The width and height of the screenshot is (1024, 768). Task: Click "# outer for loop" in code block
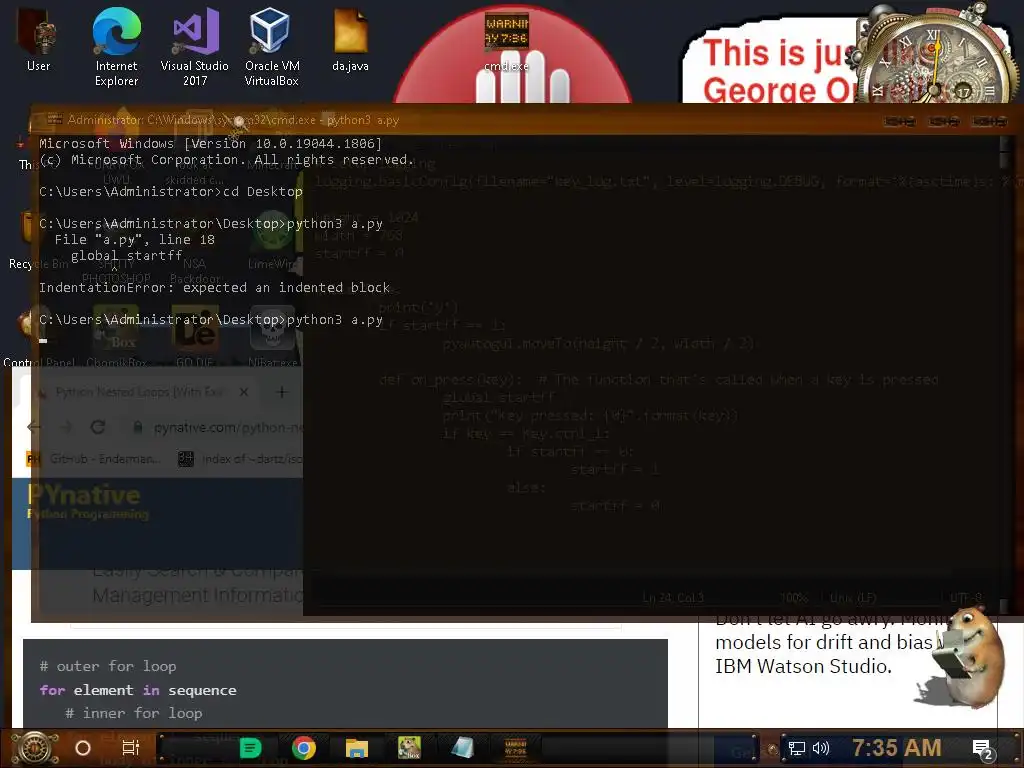[x=108, y=666]
